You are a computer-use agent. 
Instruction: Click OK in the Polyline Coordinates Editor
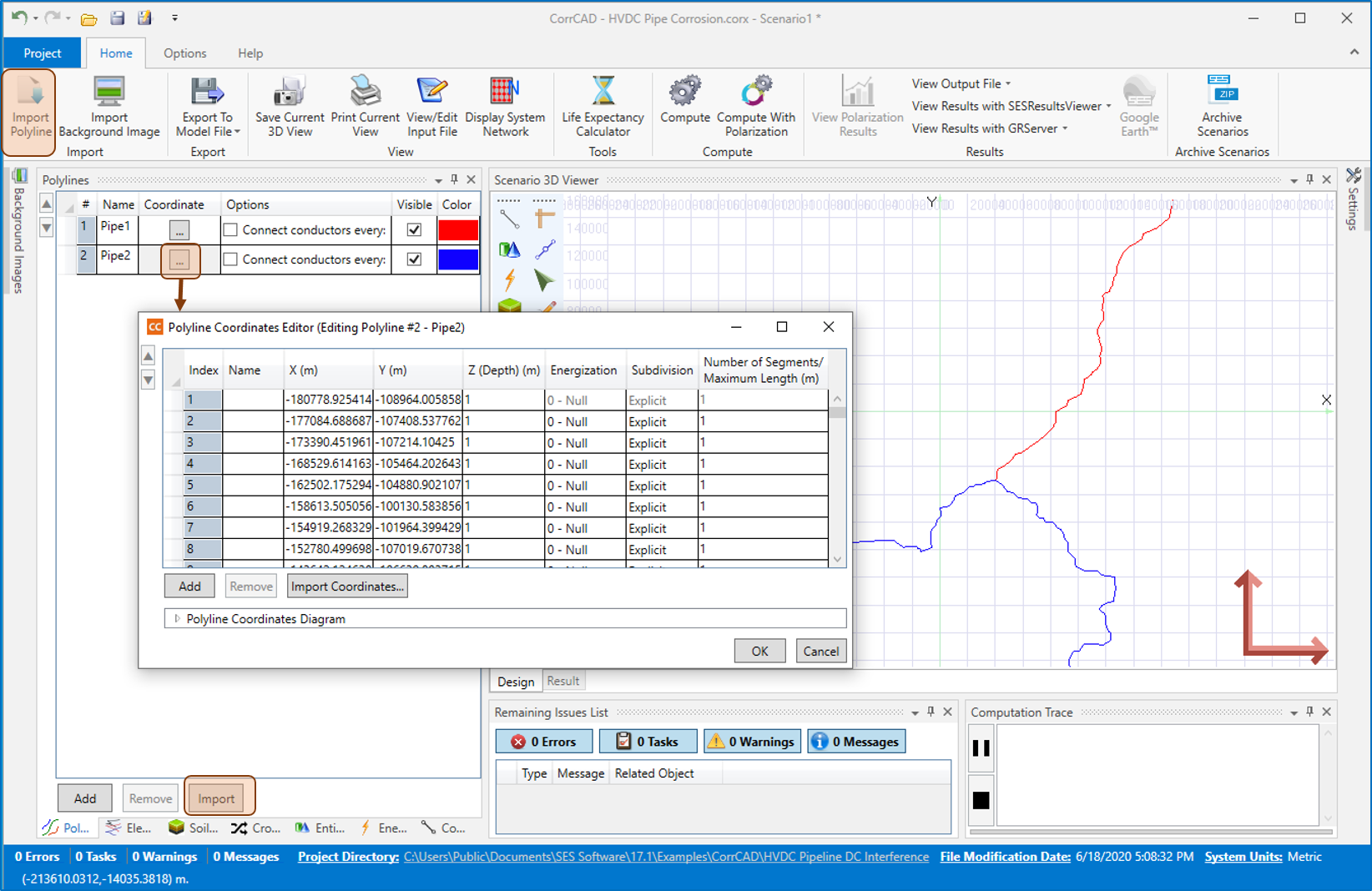click(x=759, y=651)
